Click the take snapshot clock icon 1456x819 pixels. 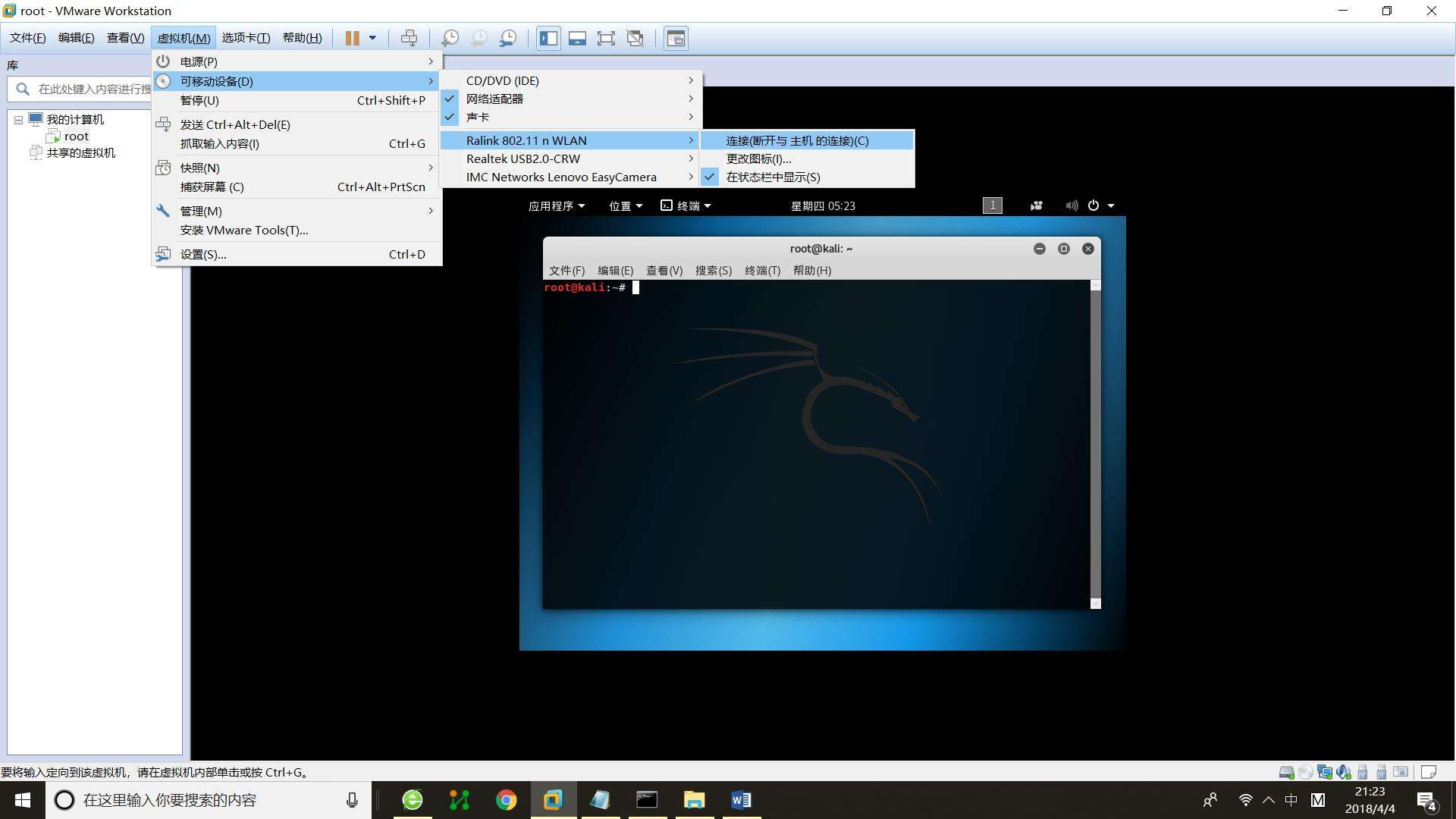450,38
